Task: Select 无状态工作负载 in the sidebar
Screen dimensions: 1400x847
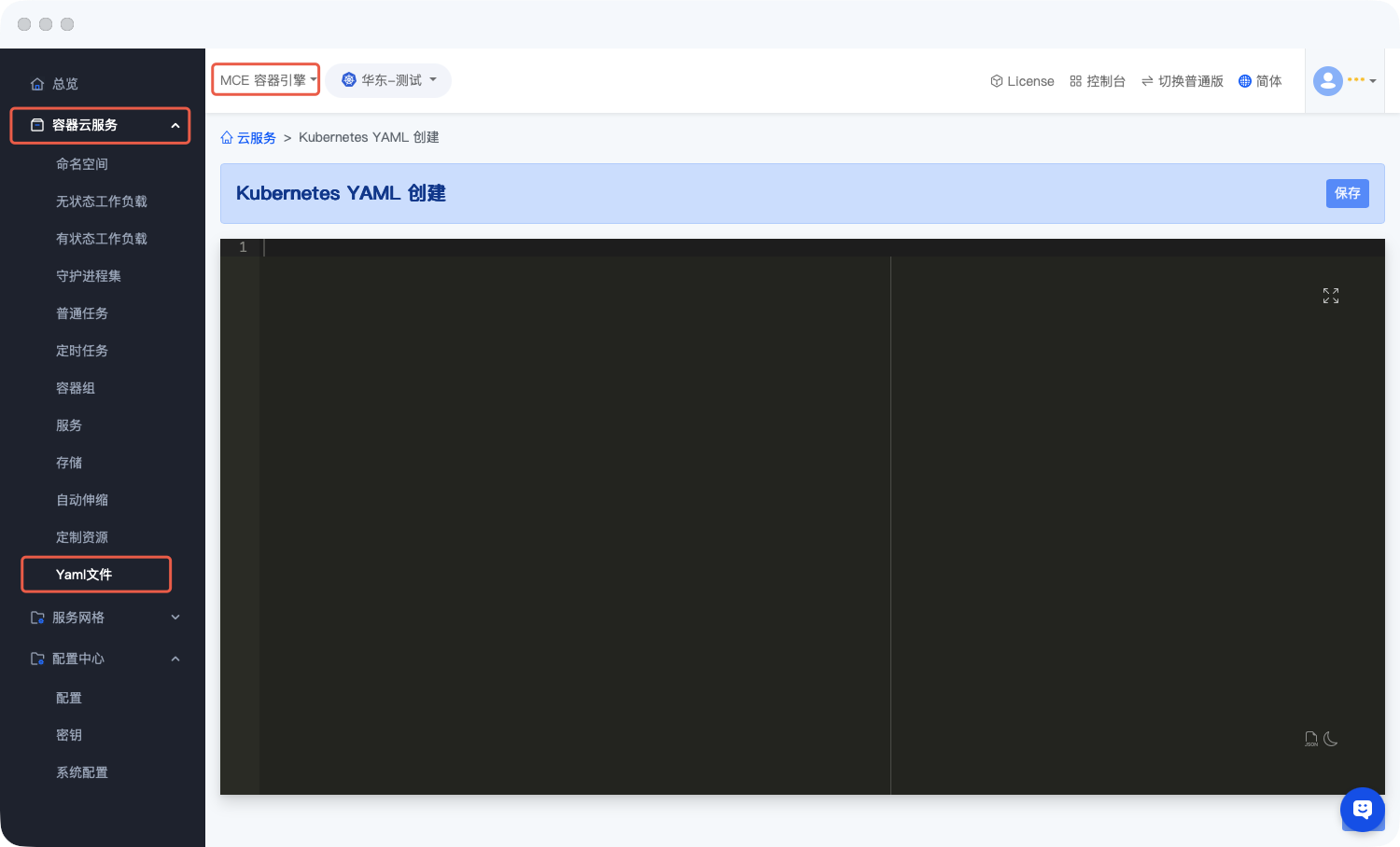Action: tap(102, 201)
